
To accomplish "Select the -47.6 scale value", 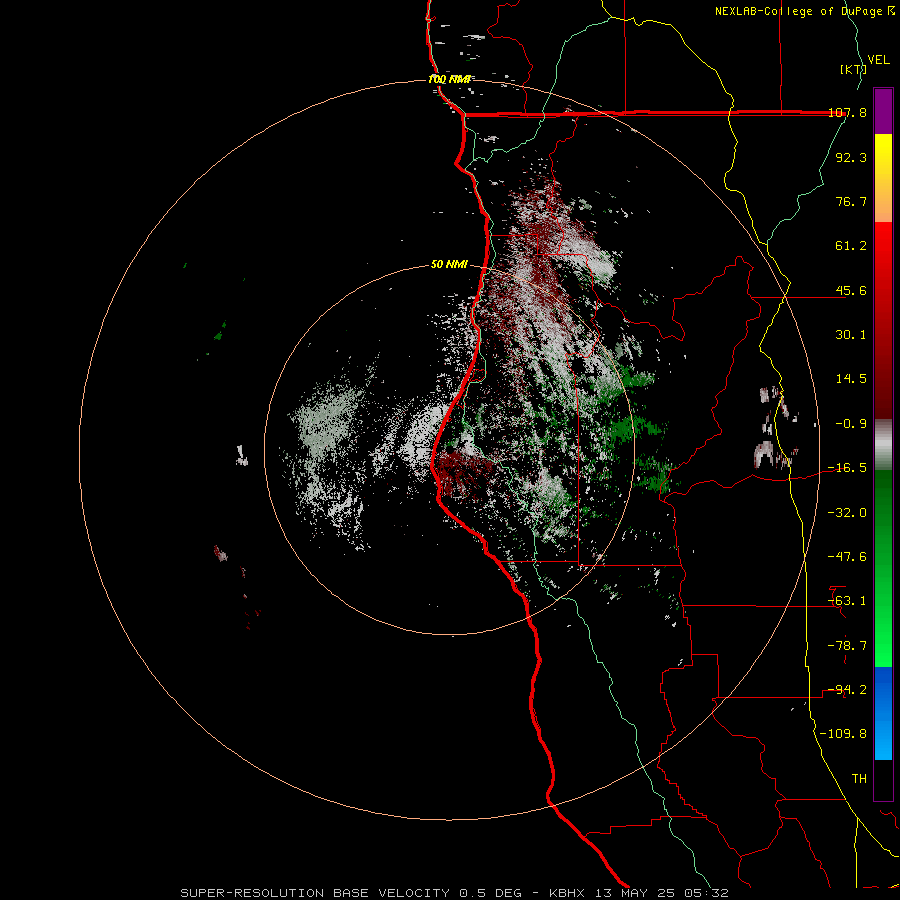I will 848,557.
